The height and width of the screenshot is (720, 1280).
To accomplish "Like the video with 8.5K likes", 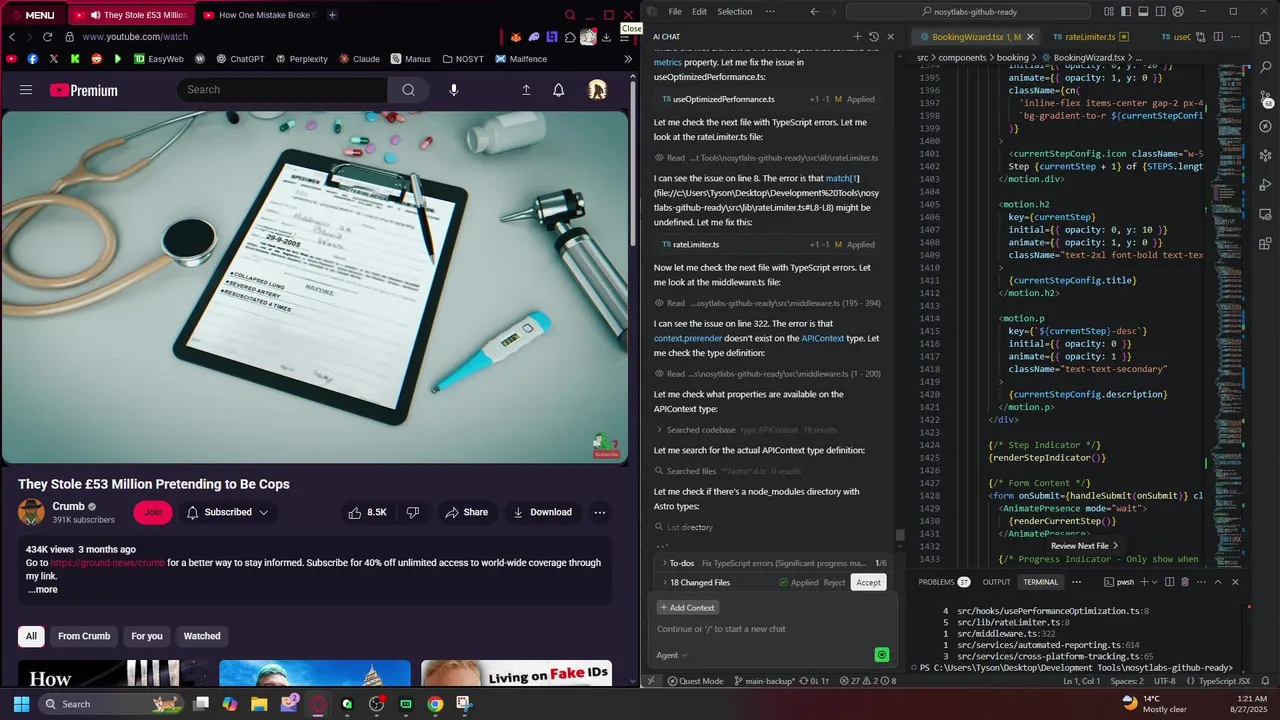I will pyautogui.click(x=367, y=512).
